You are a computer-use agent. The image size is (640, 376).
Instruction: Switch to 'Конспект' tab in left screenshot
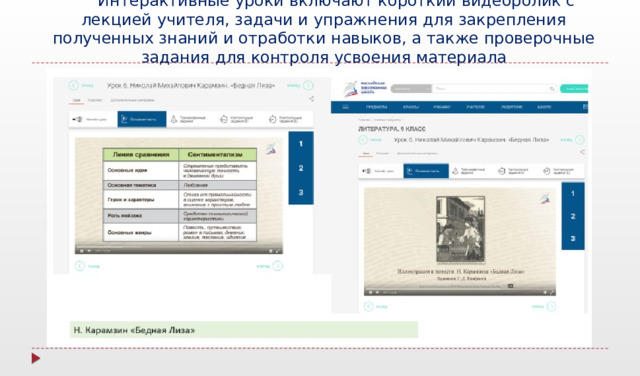pos(95,100)
